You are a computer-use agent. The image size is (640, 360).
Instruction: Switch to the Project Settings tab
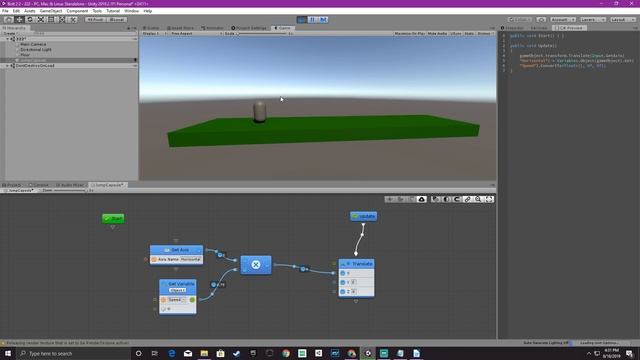[x=249, y=28]
